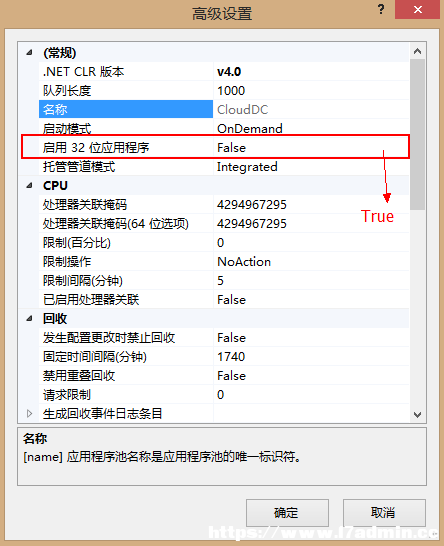Cancel with the 取消 button
This screenshot has height=546, width=444.
pos(384,513)
